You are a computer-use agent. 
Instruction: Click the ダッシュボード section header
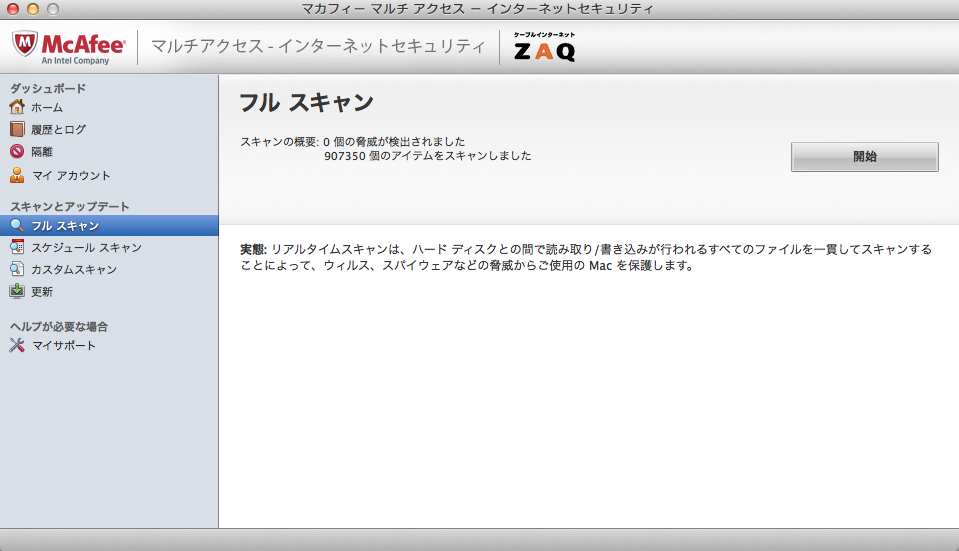(48, 88)
